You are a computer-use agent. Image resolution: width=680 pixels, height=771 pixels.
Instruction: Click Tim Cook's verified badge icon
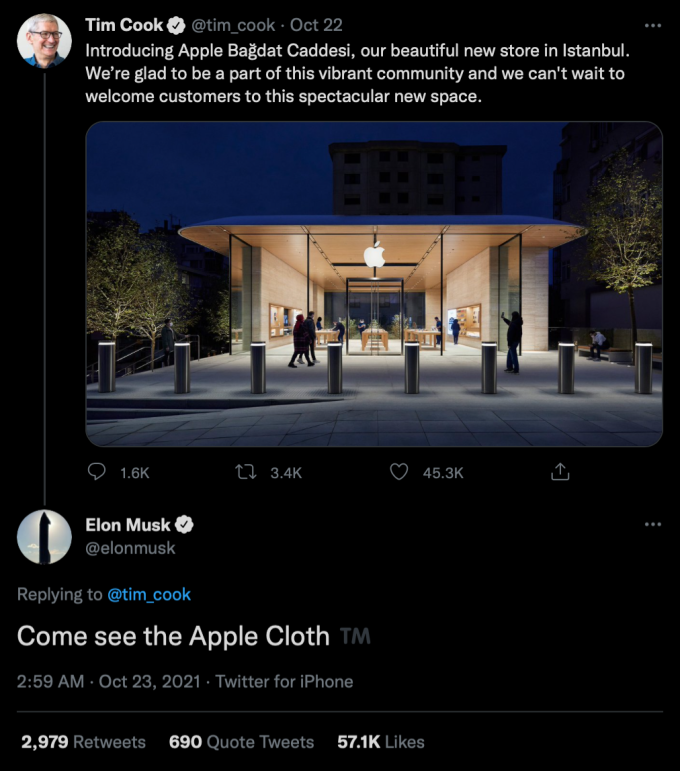click(x=174, y=24)
